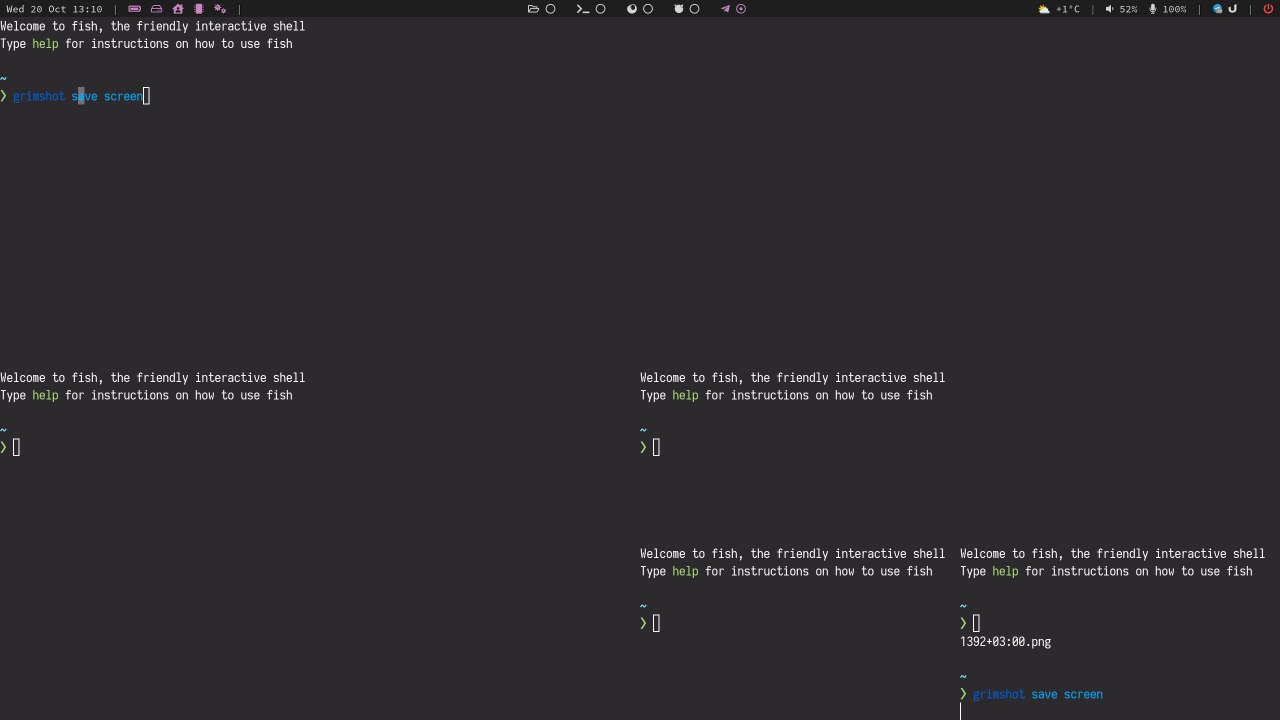Screen dimensions: 1280x720
Task: Focus the prompt in the middle-right terminal
Action: (x=656, y=447)
